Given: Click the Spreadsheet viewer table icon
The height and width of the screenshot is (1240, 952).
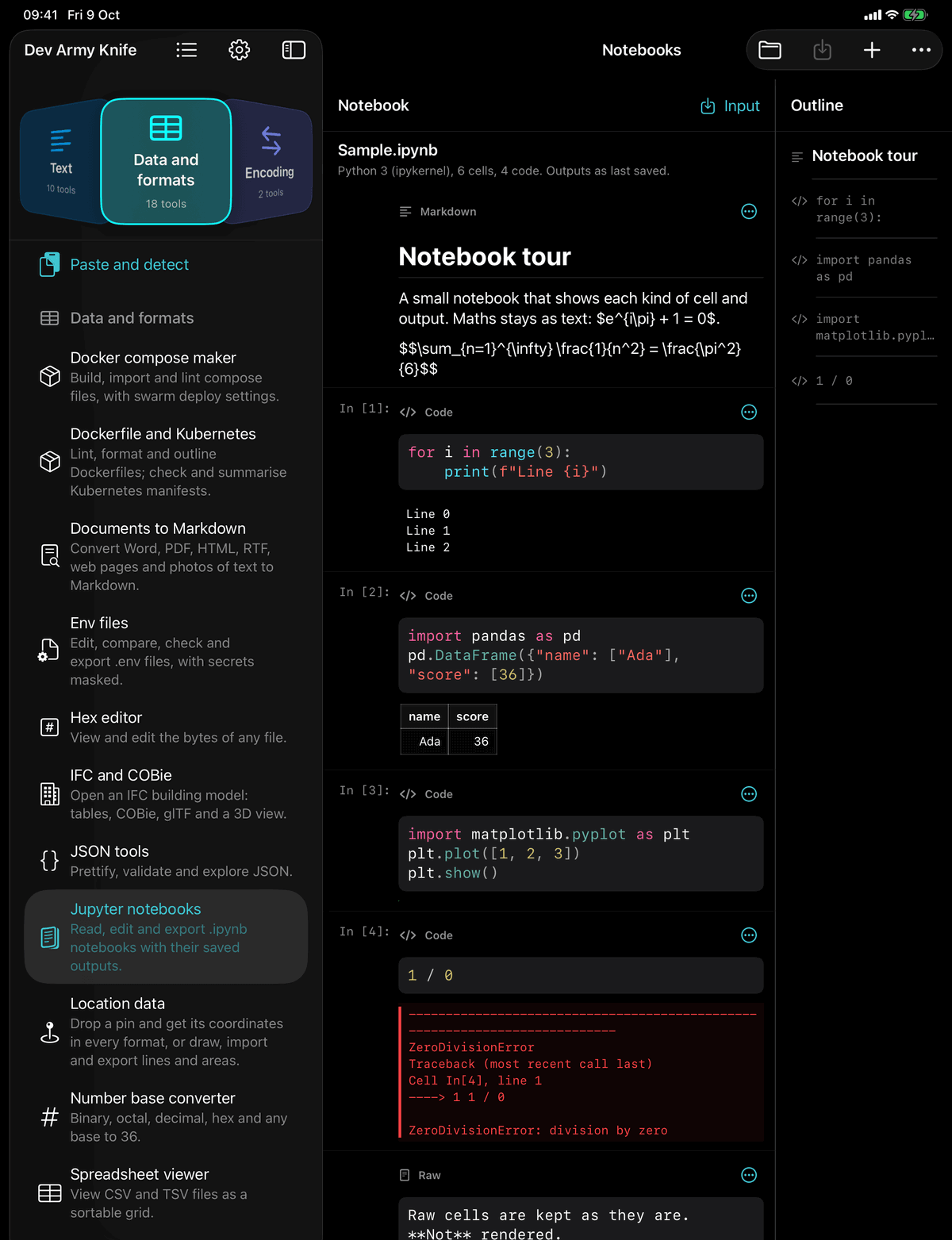Looking at the screenshot, I should tap(50, 1193).
